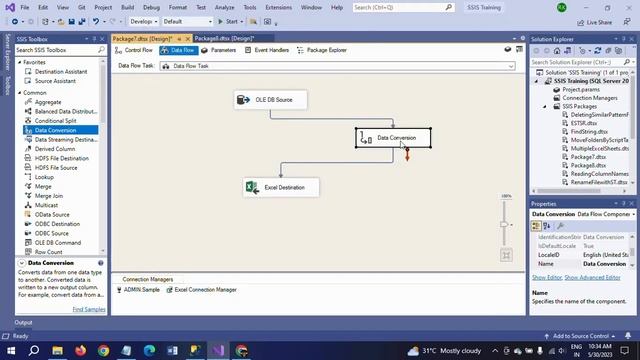
Task: Open the Windows Start menu
Action: point(11,351)
